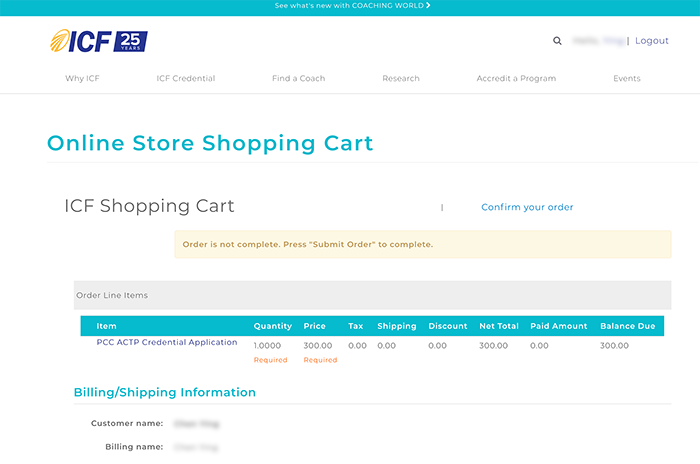Screen dimensions: 700x464
Task: Click the Net Total column header
Action: pos(498,326)
